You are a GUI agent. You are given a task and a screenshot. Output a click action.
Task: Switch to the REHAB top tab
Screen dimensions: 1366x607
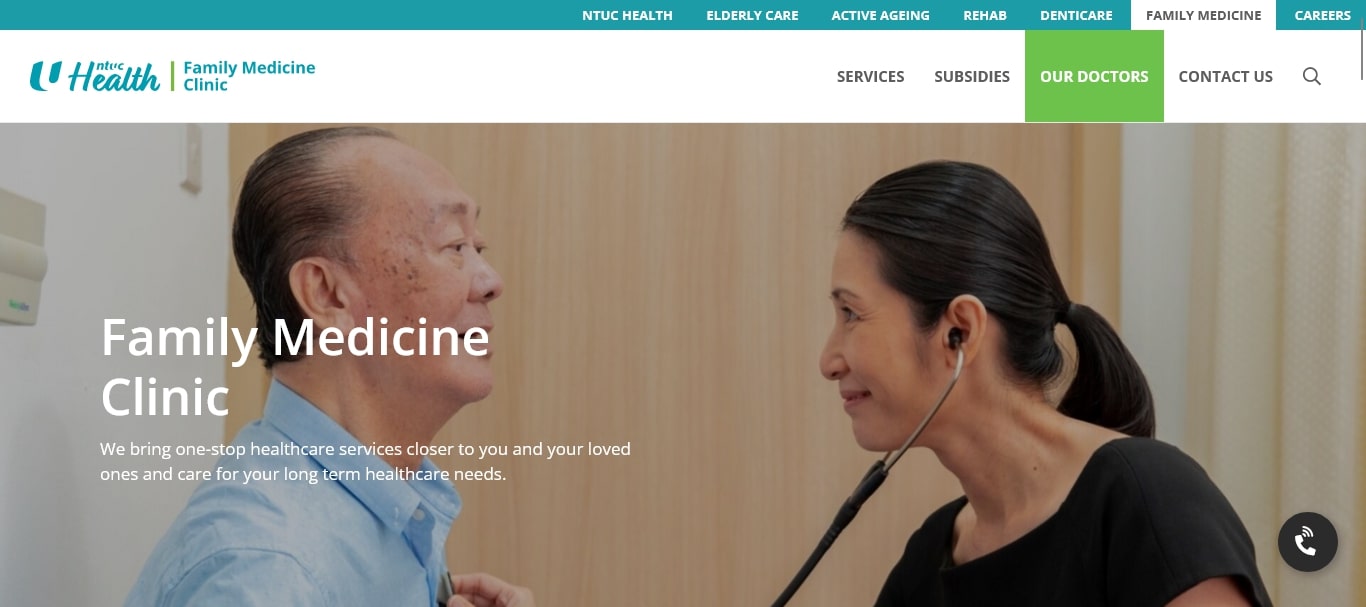click(x=985, y=15)
